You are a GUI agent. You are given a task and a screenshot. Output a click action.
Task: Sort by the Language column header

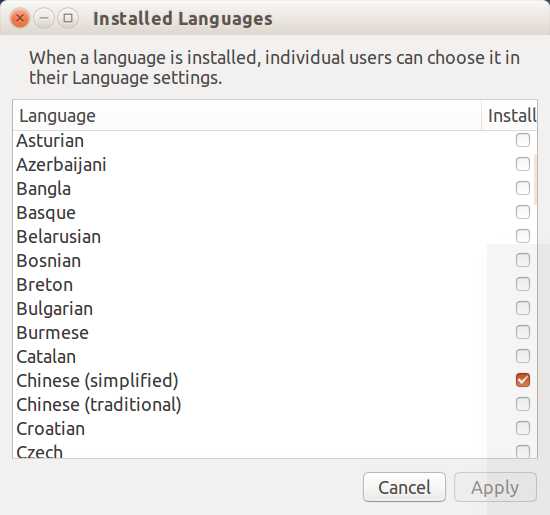tap(247, 116)
